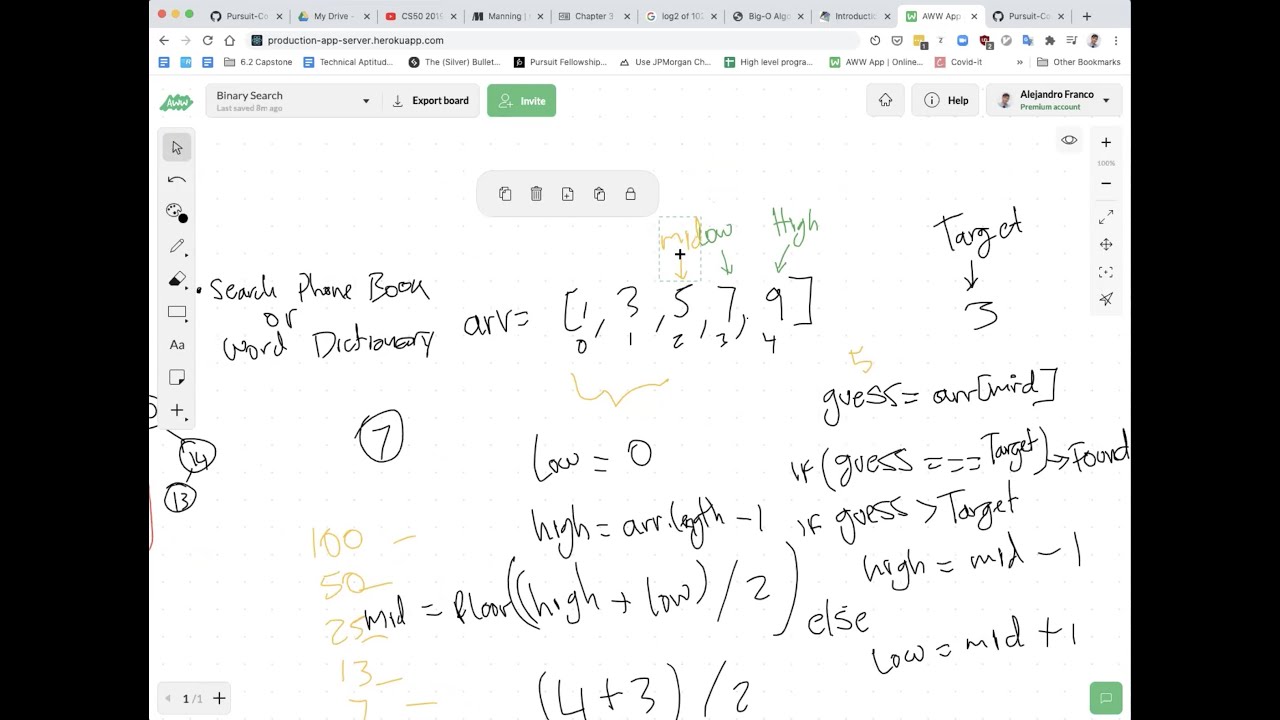This screenshot has width=1280, height=720.
Task: Toggle the eye visibility icon
Action: tap(1069, 140)
